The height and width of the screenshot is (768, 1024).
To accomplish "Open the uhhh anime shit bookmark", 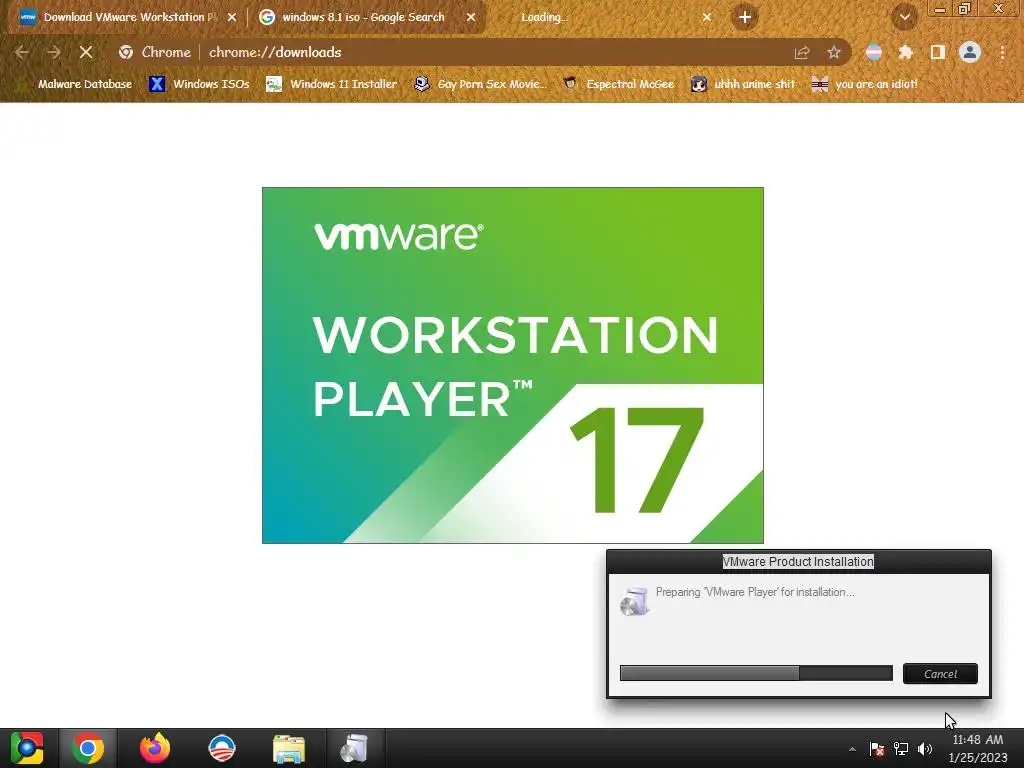I will 743,84.
